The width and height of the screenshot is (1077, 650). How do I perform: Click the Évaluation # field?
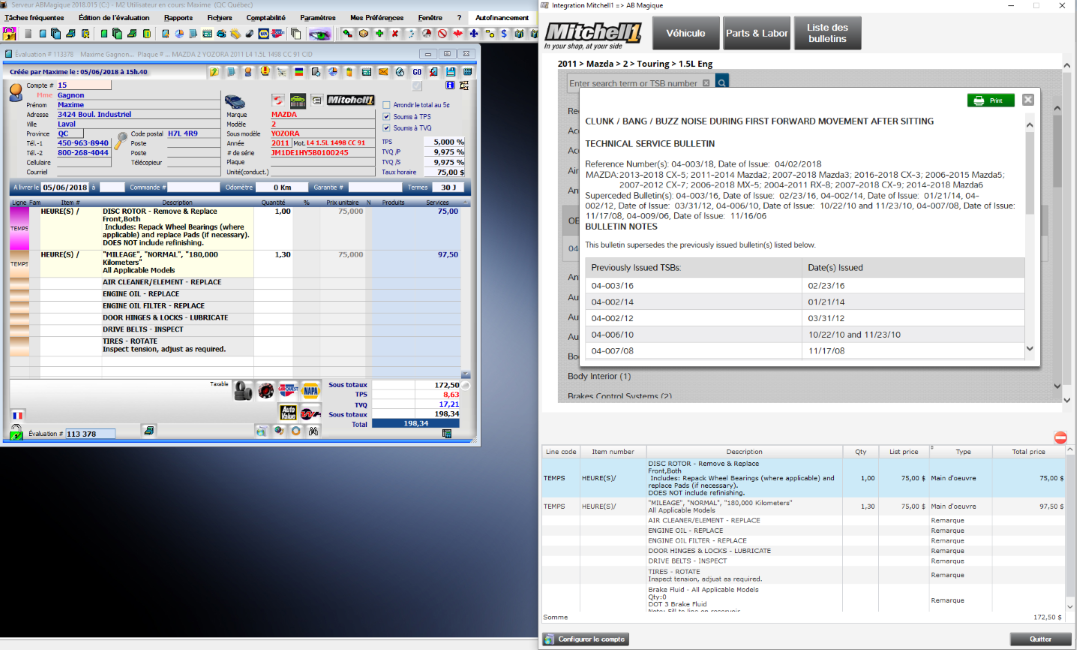90,434
